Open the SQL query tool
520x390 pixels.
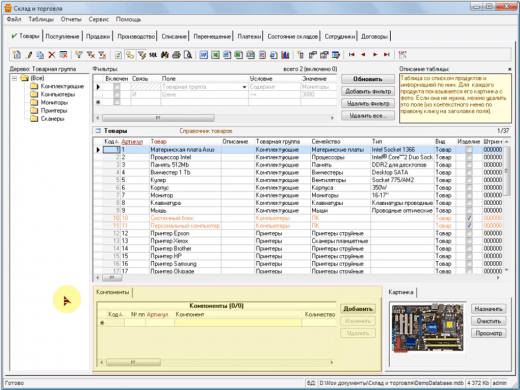[153, 55]
